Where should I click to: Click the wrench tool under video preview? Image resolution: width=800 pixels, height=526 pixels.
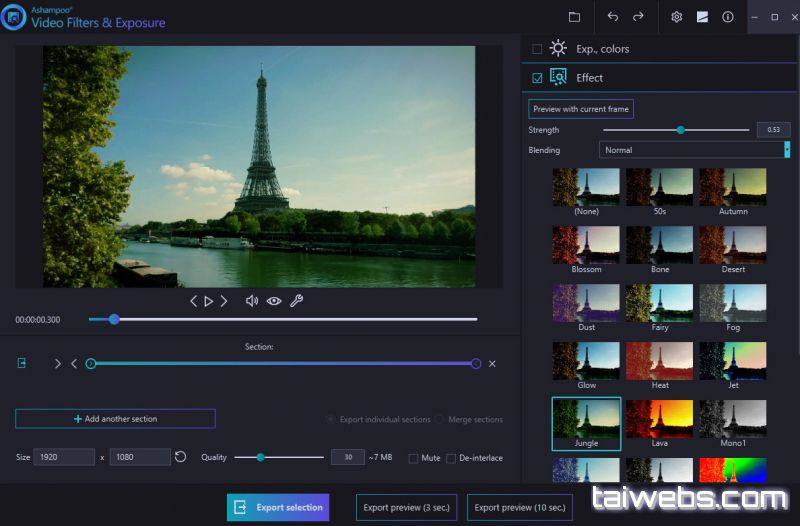click(x=296, y=301)
